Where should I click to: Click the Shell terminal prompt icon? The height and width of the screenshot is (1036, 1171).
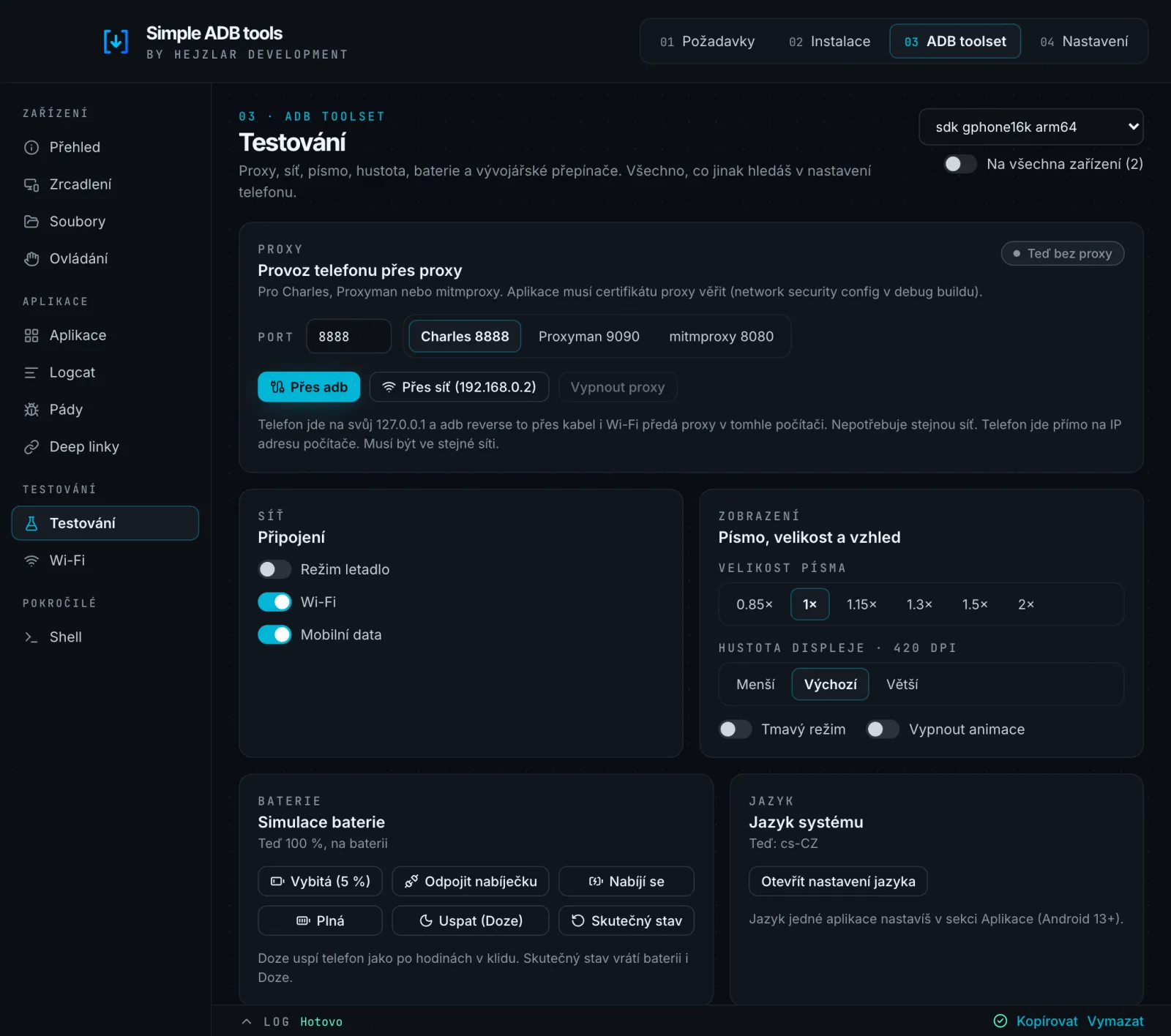click(31, 637)
